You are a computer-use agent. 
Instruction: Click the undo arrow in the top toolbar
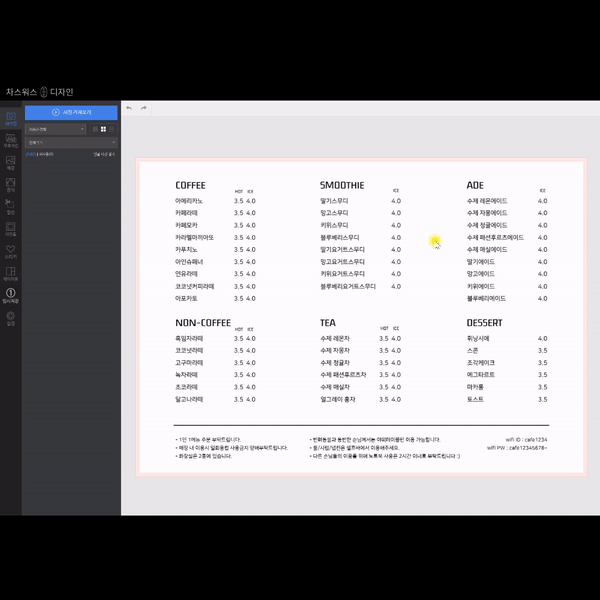(129, 108)
